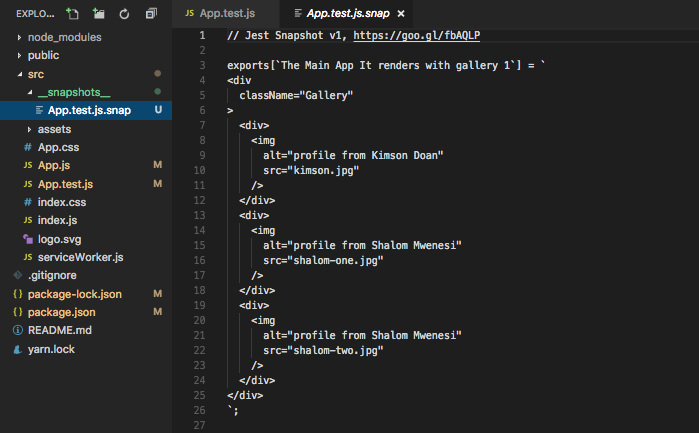The width and height of the screenshot is (699, 433).
Task: Expand the public folder arrow
Action: [x=19, y=56]
